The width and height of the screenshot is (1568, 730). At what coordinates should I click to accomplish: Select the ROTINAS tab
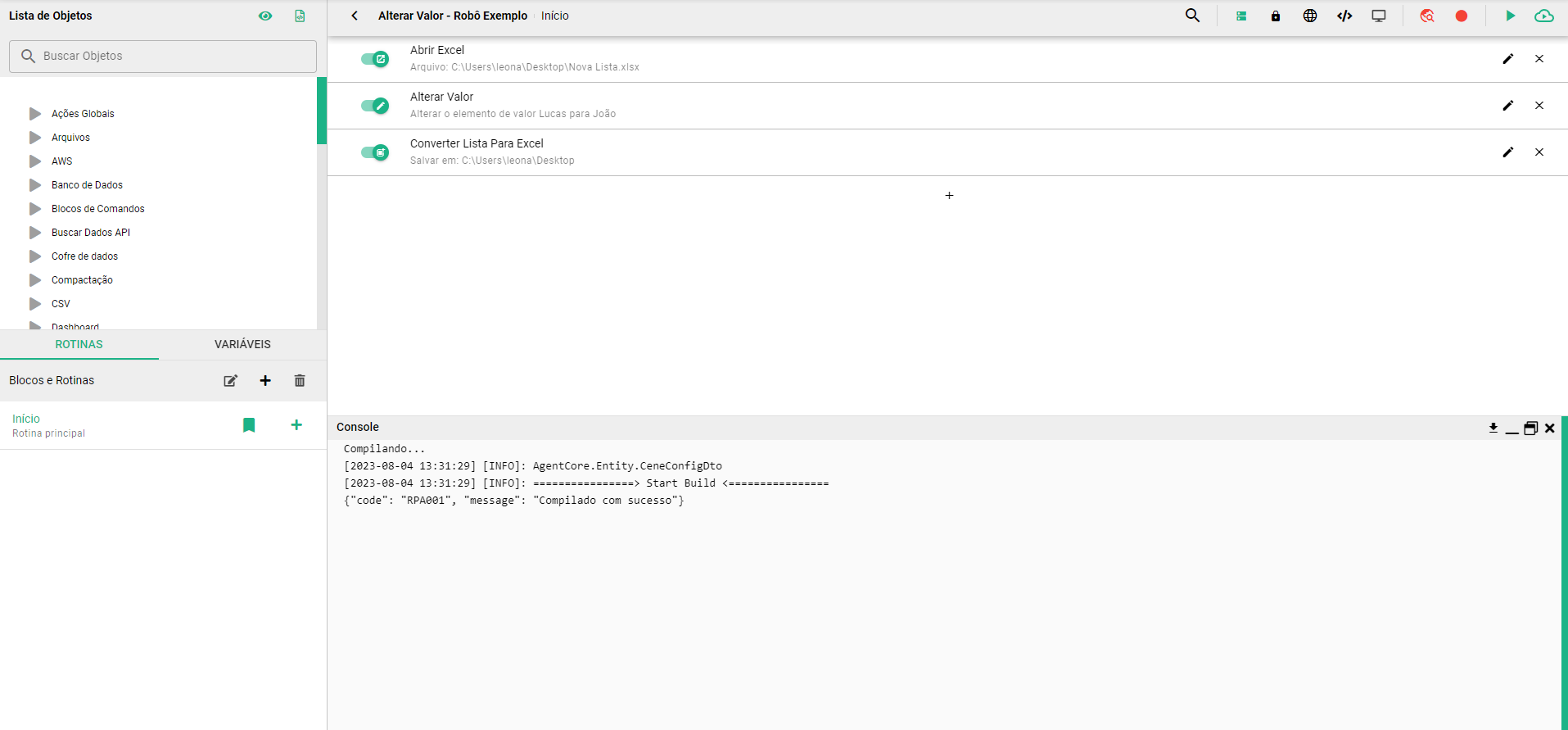coord(79,344)
